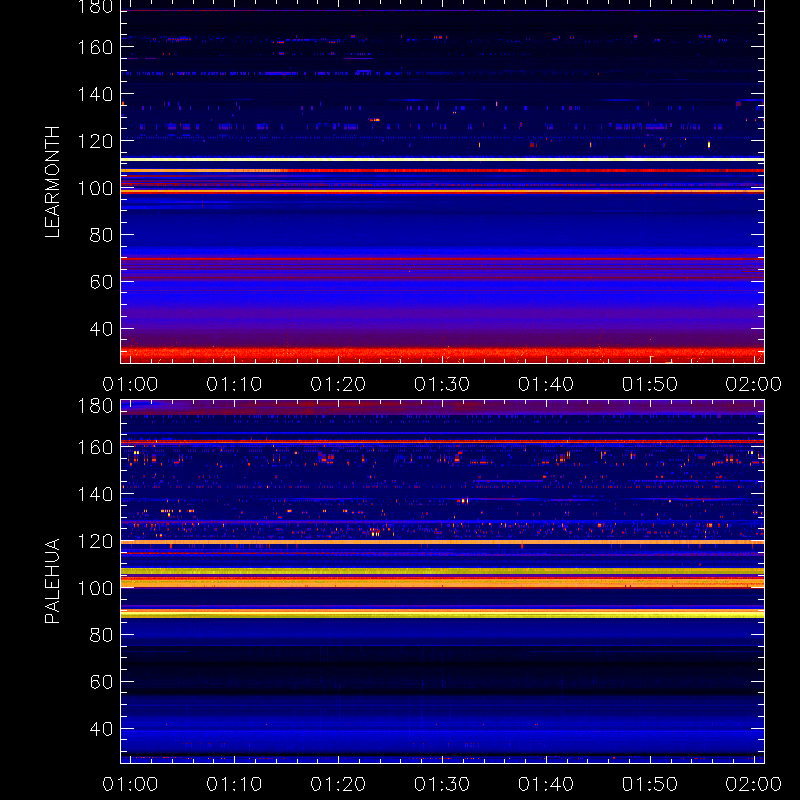Screen dimensions: 800x800
Task: Select the 160 tick on LEARMONTH axis
Action: [95, 47]
